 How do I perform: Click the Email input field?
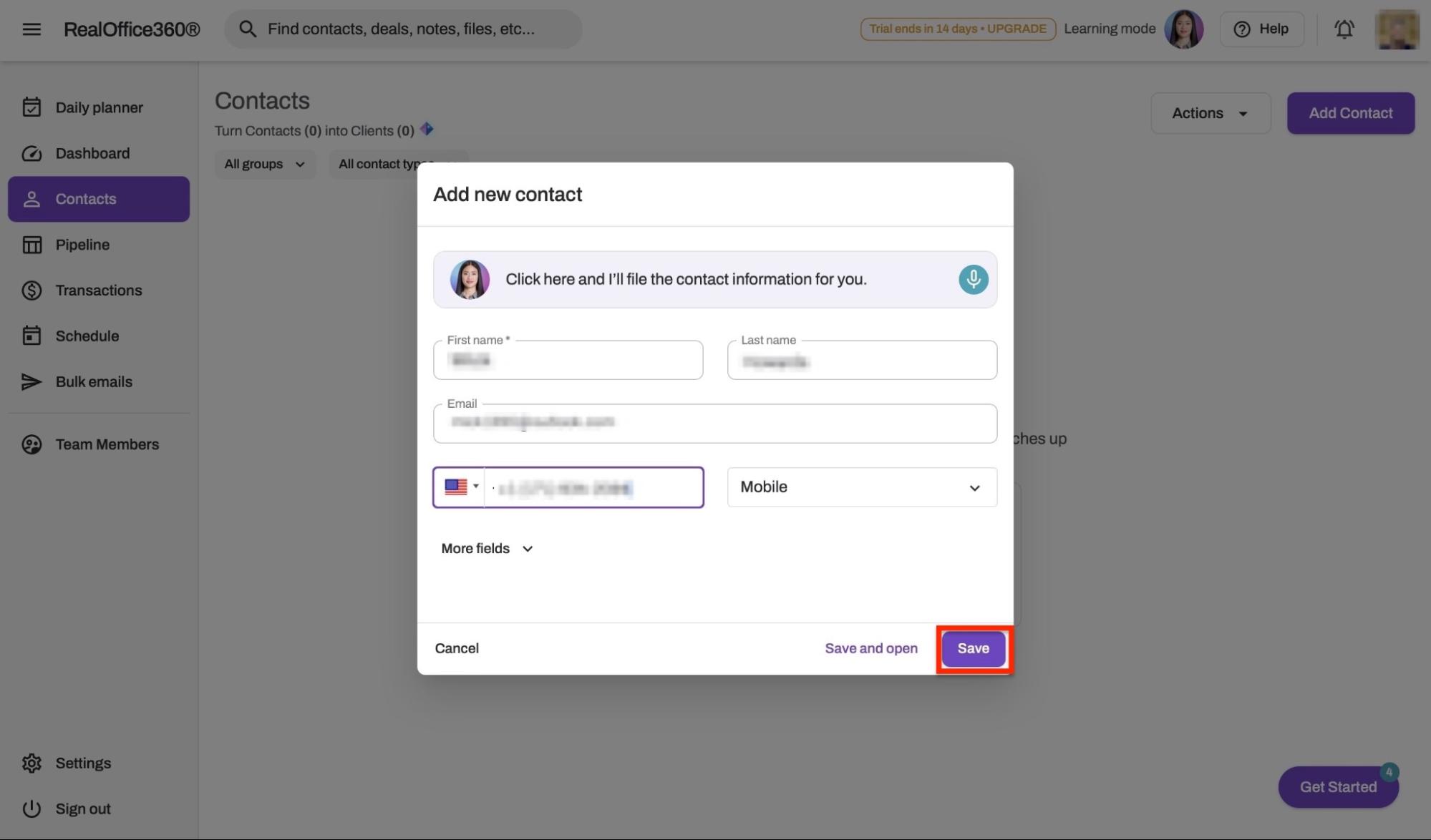(714, 423)
